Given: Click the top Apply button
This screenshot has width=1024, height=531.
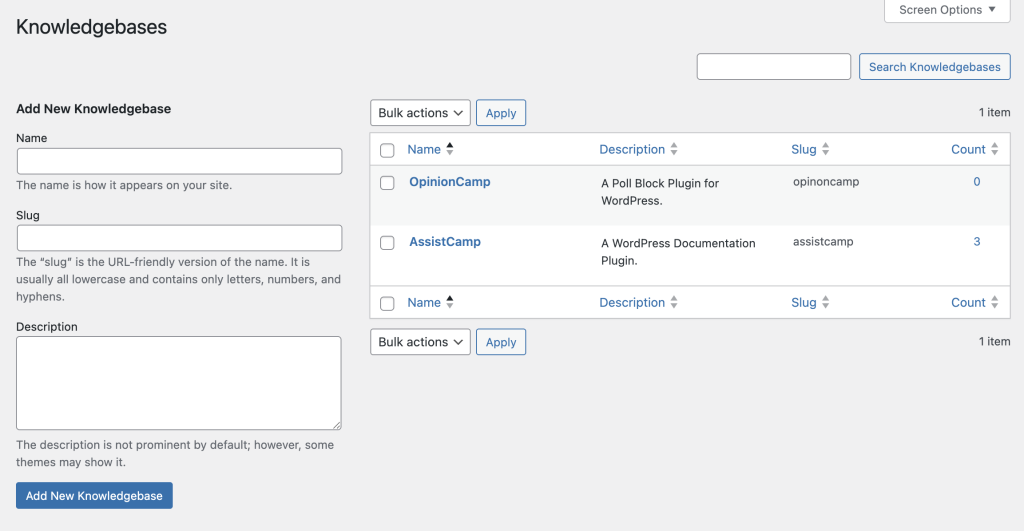Looking at the screenshot, I should click(x=500, y=113).
